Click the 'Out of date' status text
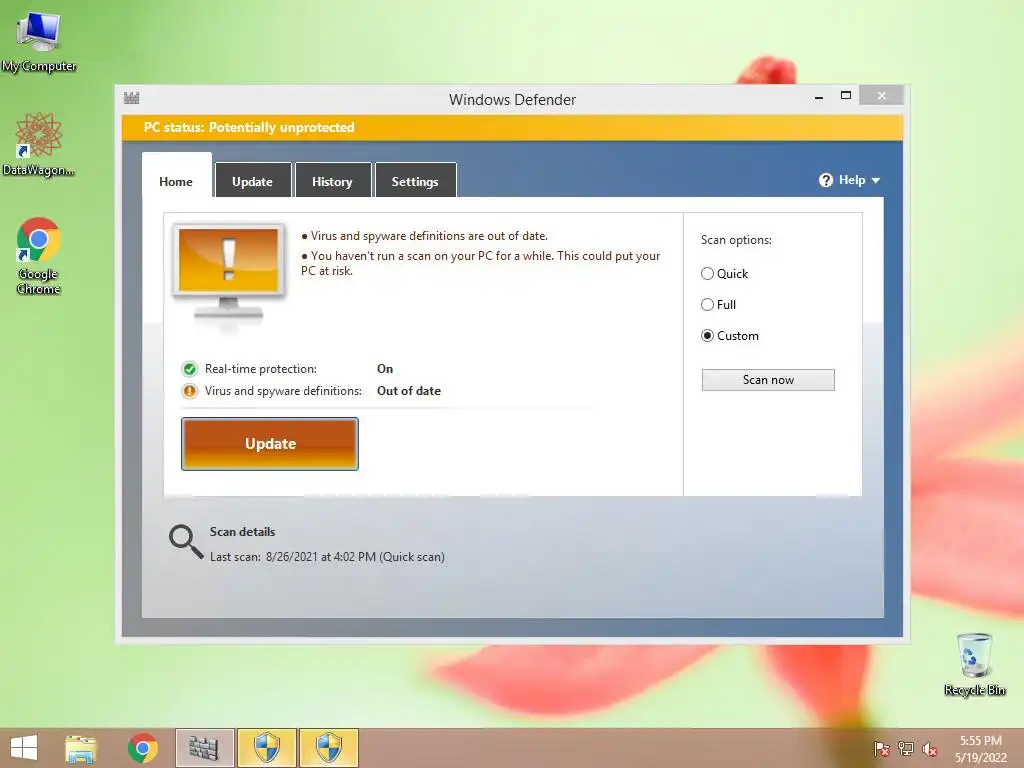This screenshot has height=768, width=1024. (409, 391)
